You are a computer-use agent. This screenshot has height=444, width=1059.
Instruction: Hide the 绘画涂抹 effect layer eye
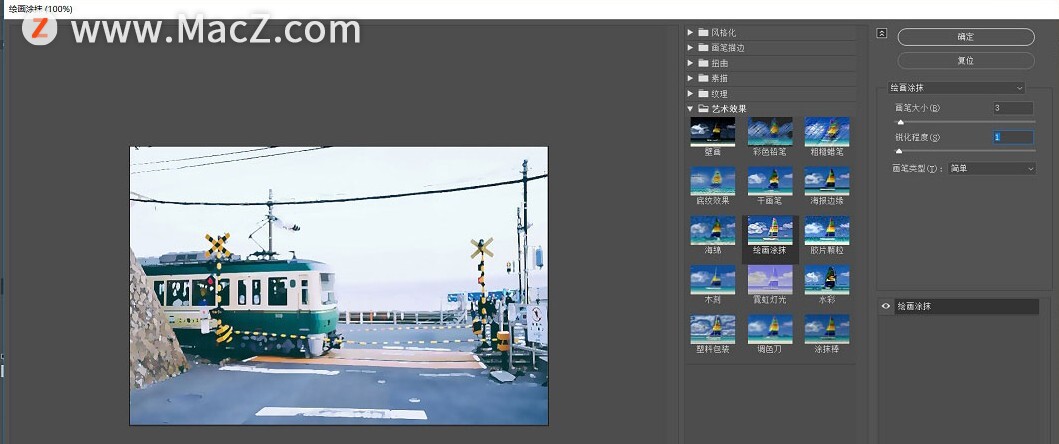[886, 306]
